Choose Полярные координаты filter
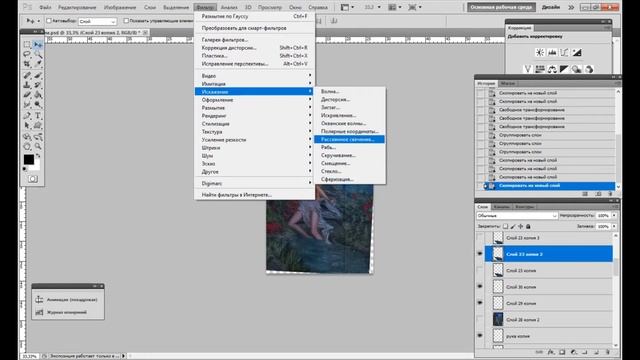This screenshot has width=640, height=360. pyautogui.click(x=349, y=131)
